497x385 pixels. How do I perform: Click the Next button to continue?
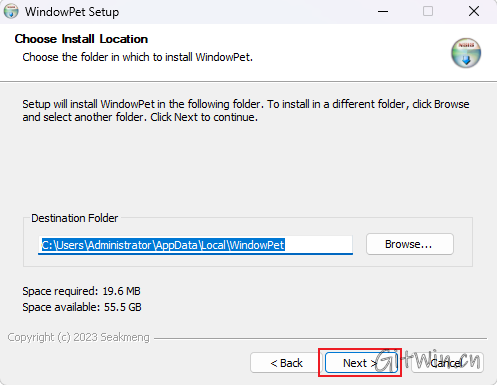click(x=361, y=363)
